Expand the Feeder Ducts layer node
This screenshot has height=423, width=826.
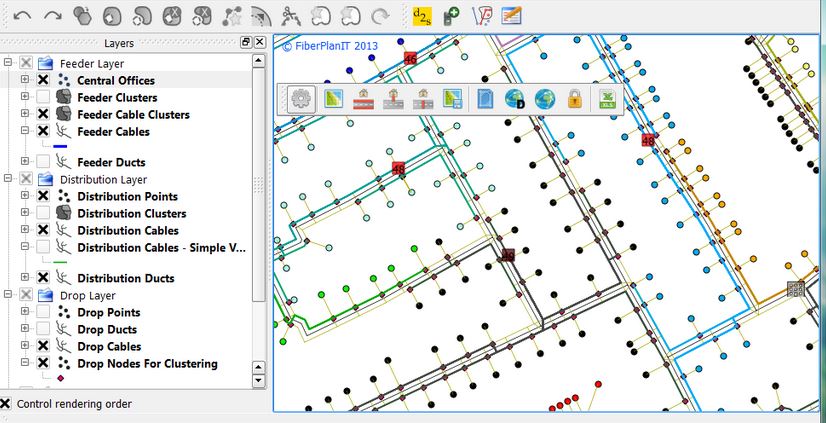25,162
